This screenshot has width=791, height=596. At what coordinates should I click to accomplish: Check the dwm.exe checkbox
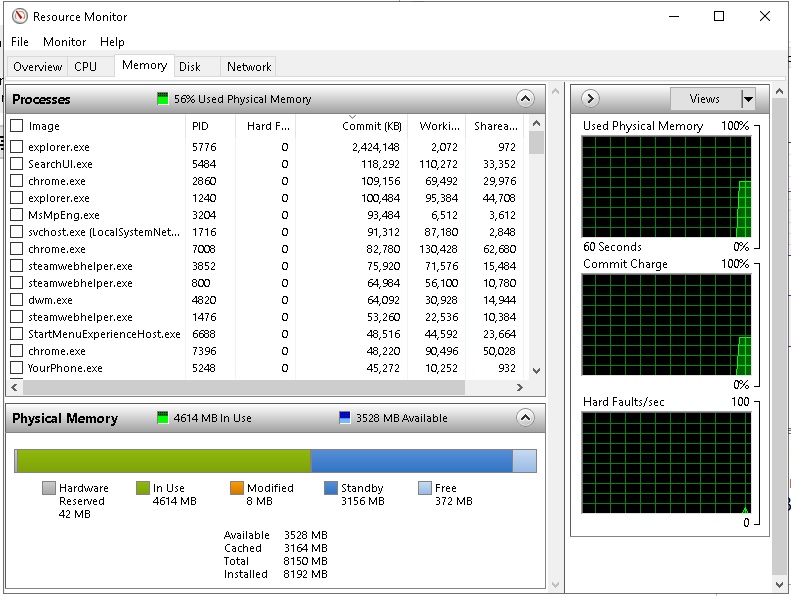click(x=17, y=300)
